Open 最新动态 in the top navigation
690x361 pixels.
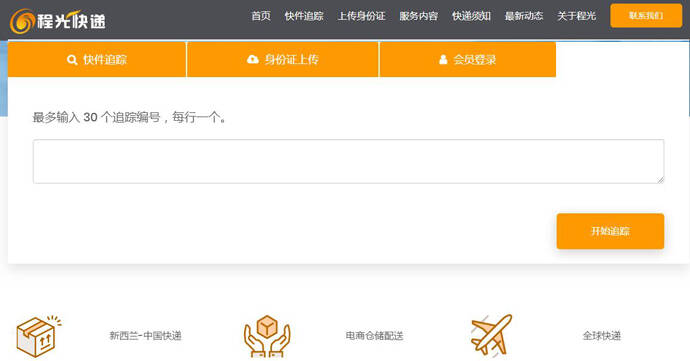point(524,16)
